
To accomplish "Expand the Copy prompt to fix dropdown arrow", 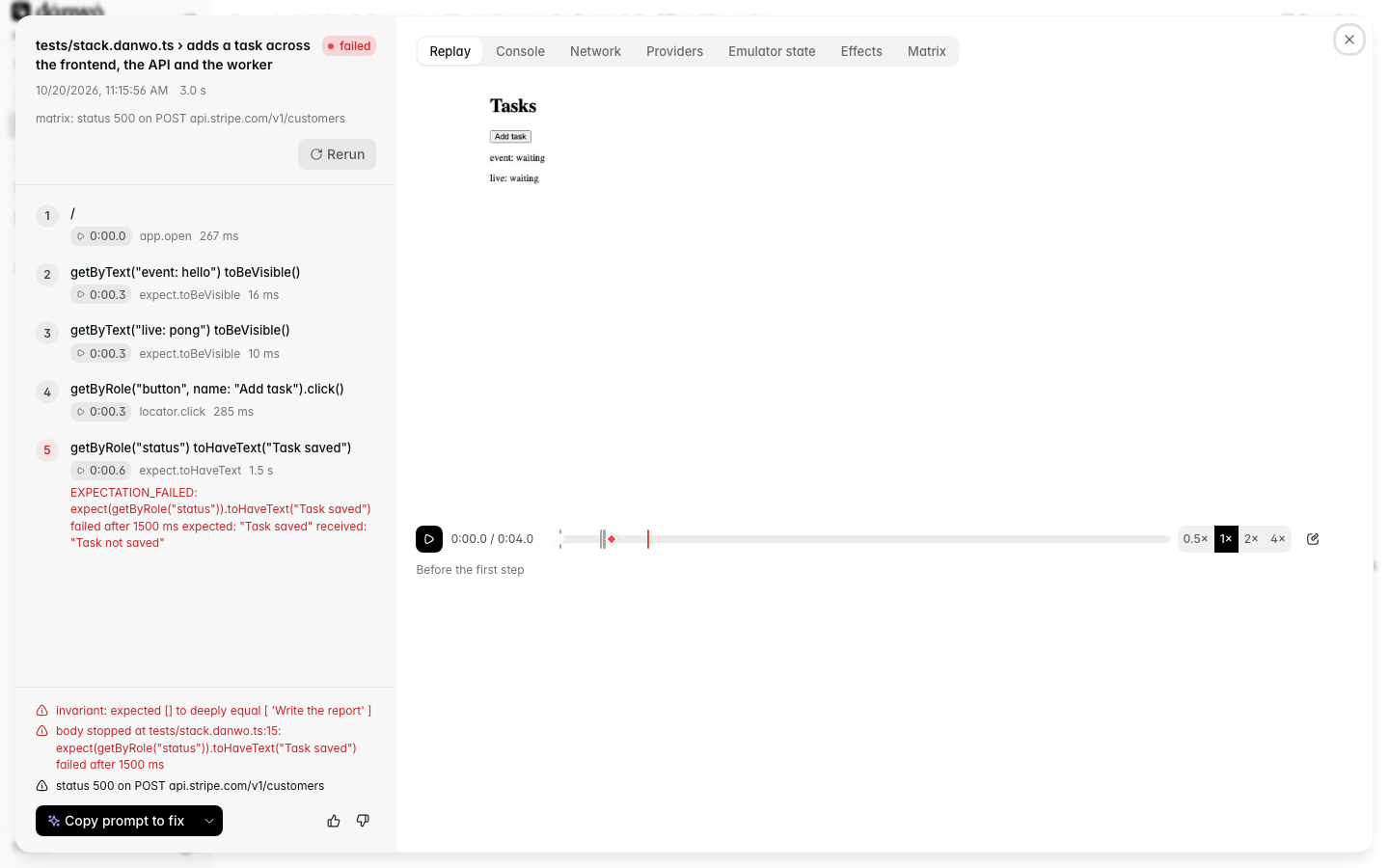I will click(x=209, y=821).
